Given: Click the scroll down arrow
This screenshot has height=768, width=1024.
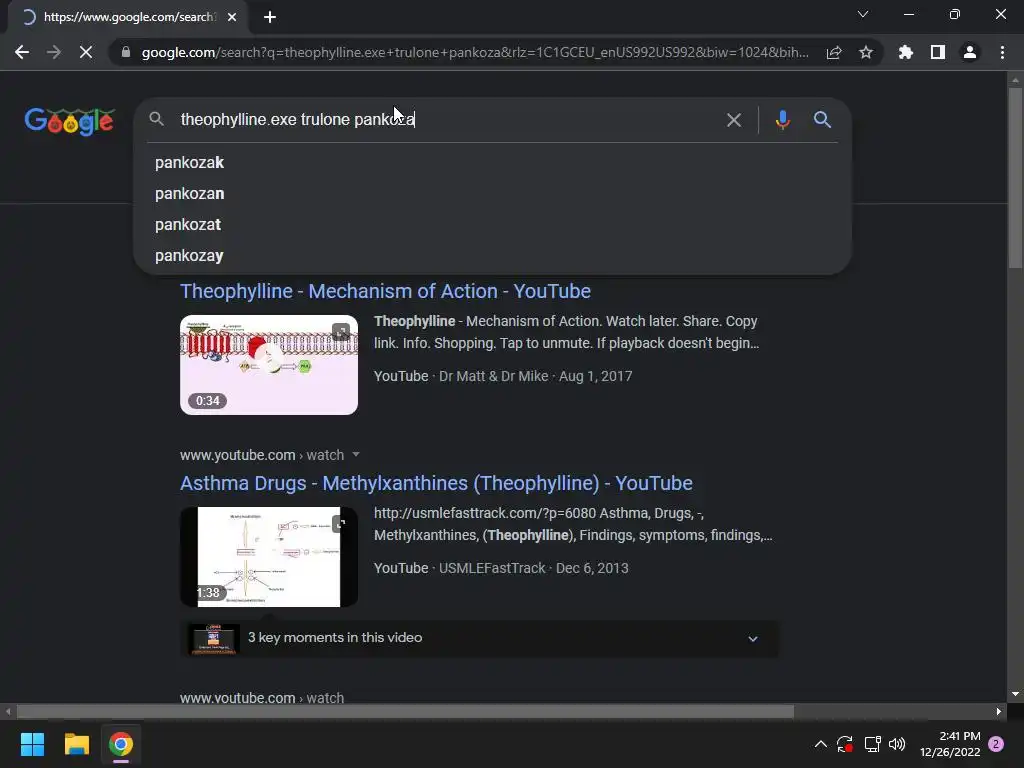Looking at the screenshot, I should (1015, 694).
